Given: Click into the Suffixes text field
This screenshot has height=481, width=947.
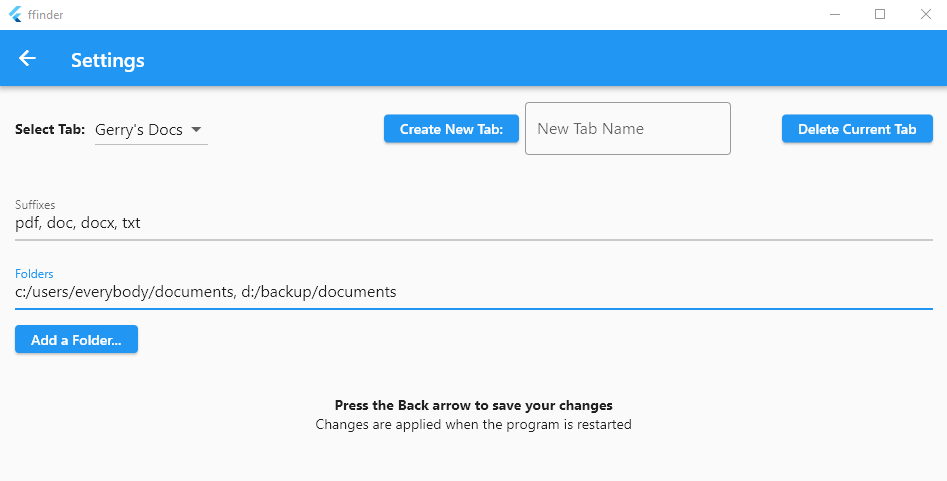Looking at the screenshot, I should (x=473, y=224).
